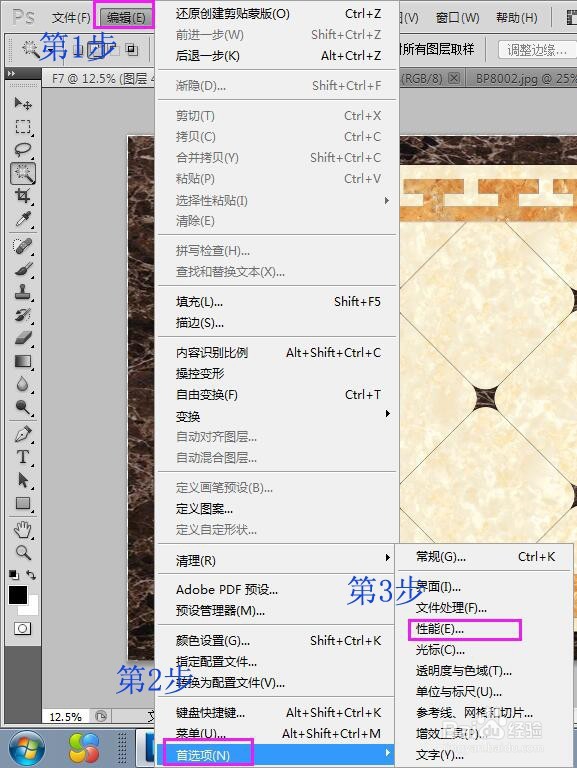
Task: Open the 窗口(W) menu
Action: coord(457,18)
